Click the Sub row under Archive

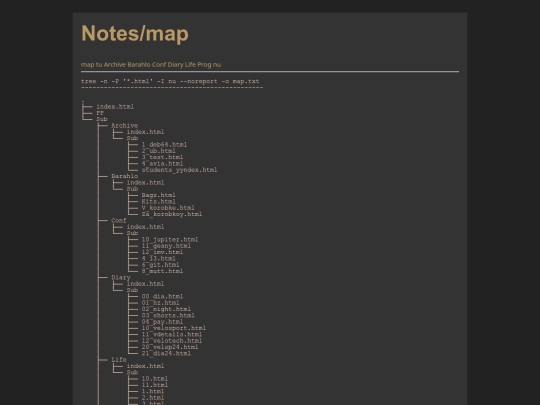[x=132, y=138]
